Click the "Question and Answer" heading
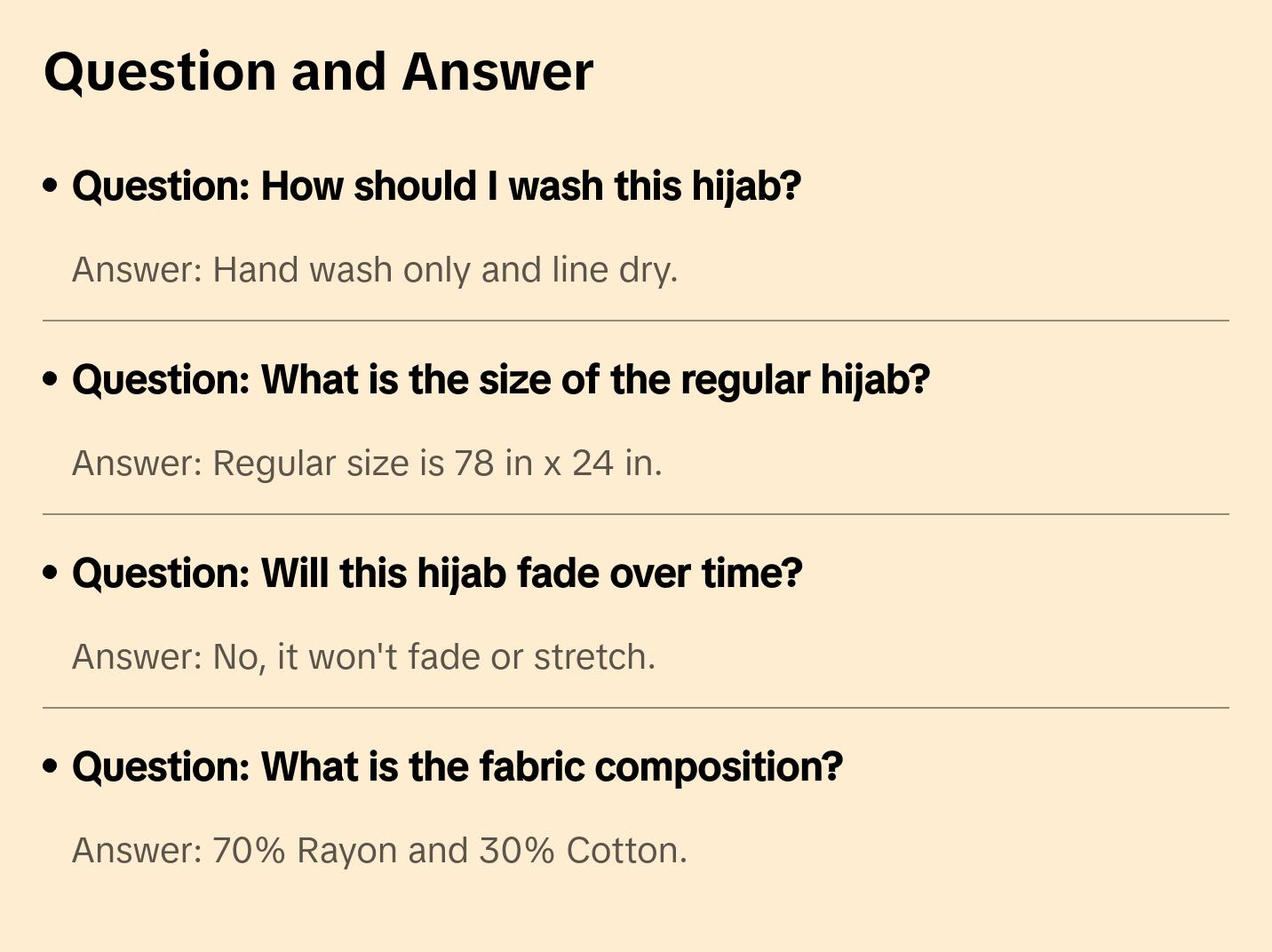The image size is (1272, 952). 318,72
